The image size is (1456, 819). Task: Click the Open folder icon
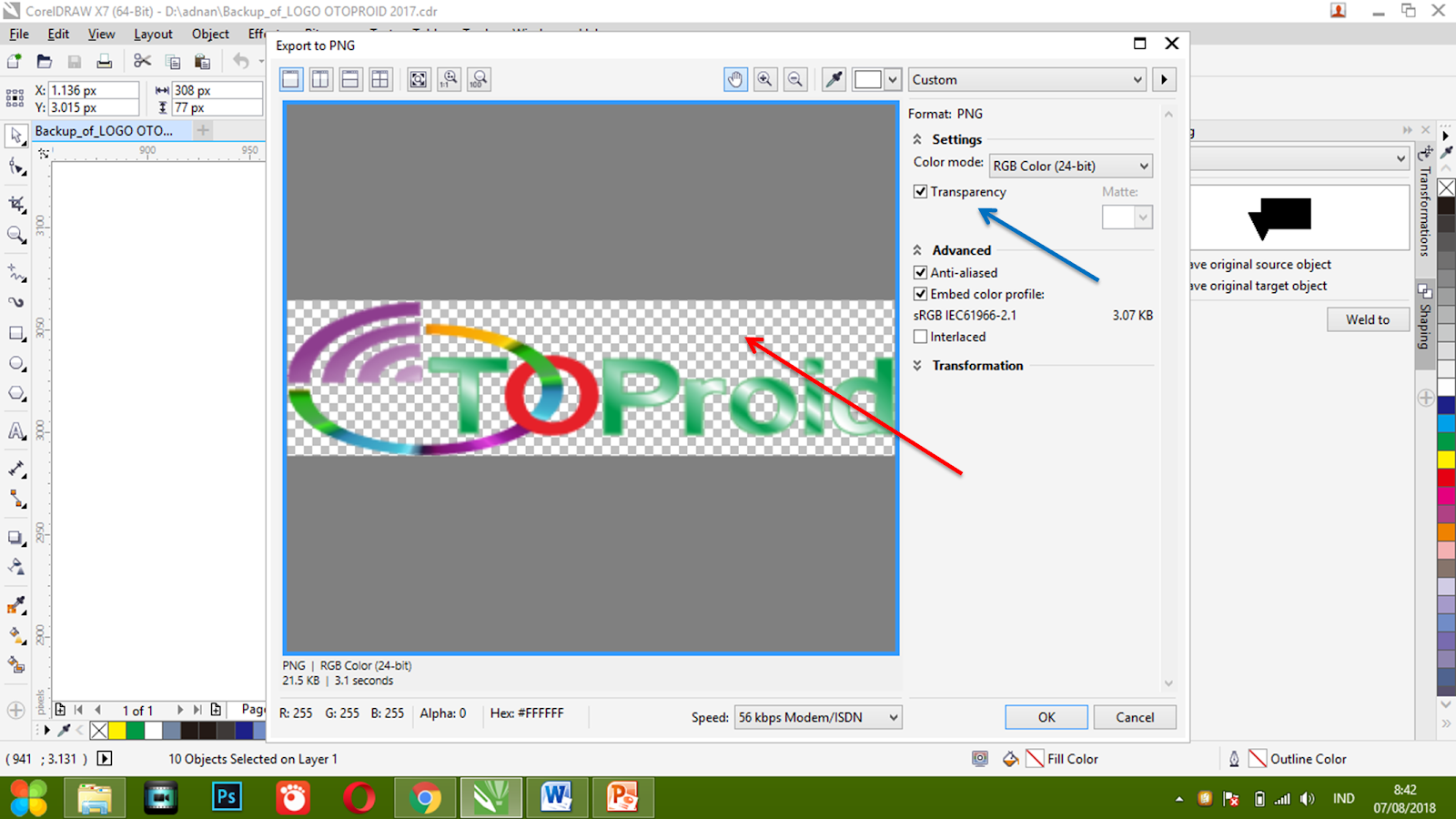pyautogui.click(x=44, y=61)
